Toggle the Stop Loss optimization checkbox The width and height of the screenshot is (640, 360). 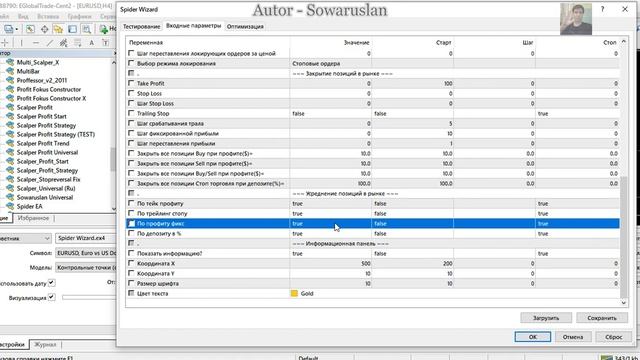(131, 93)
